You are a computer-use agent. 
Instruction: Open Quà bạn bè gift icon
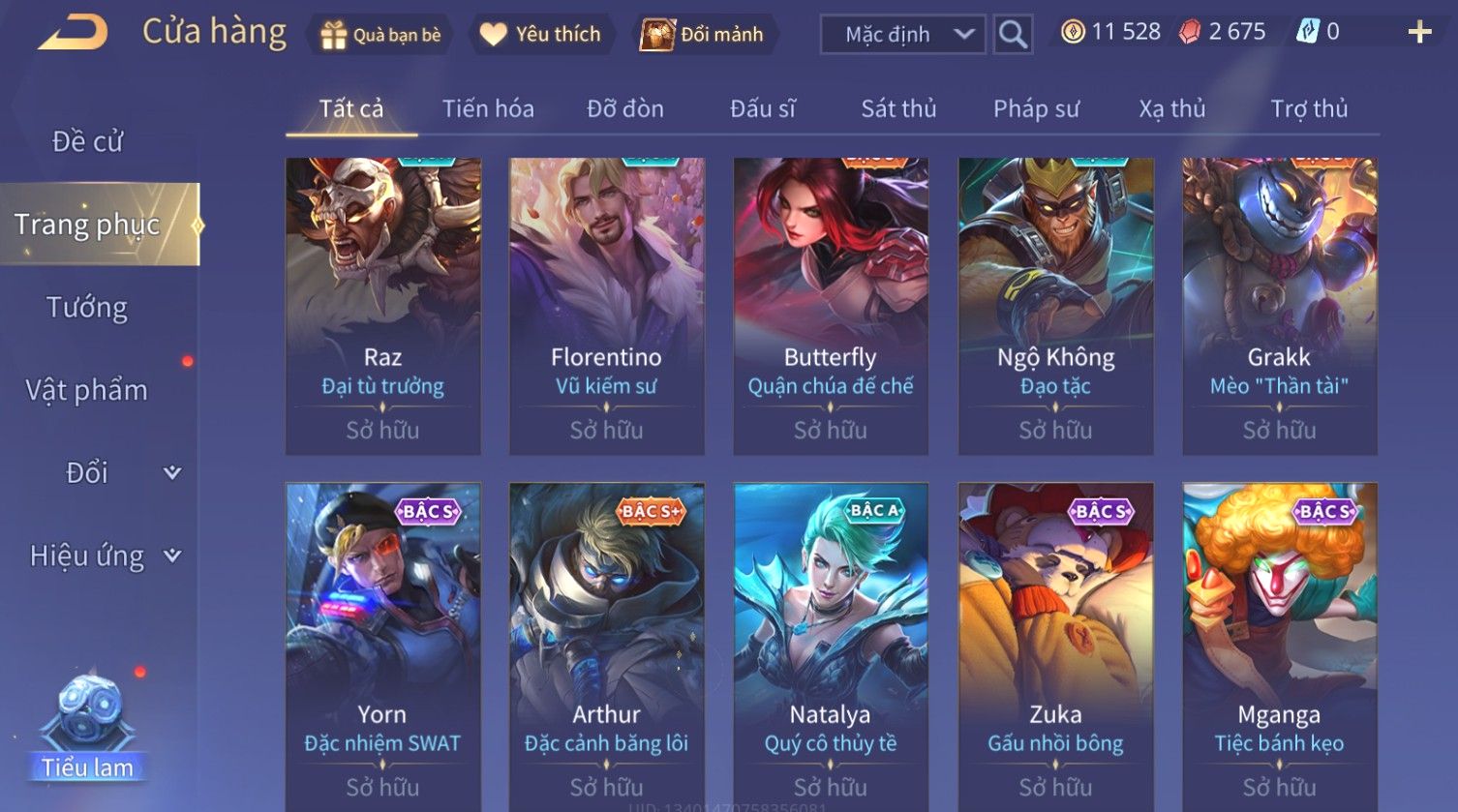click(333, 36)
